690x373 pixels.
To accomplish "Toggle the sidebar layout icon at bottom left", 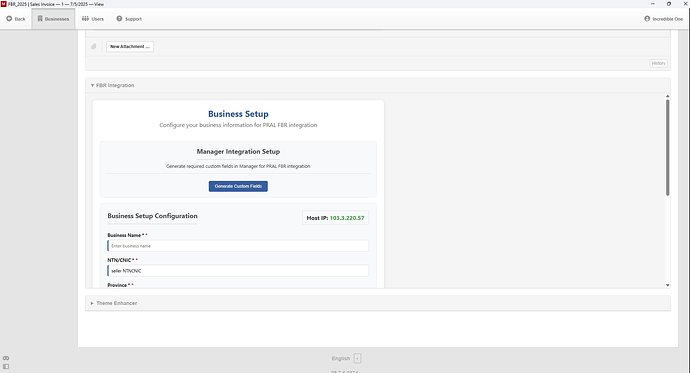I will [6, 366].
